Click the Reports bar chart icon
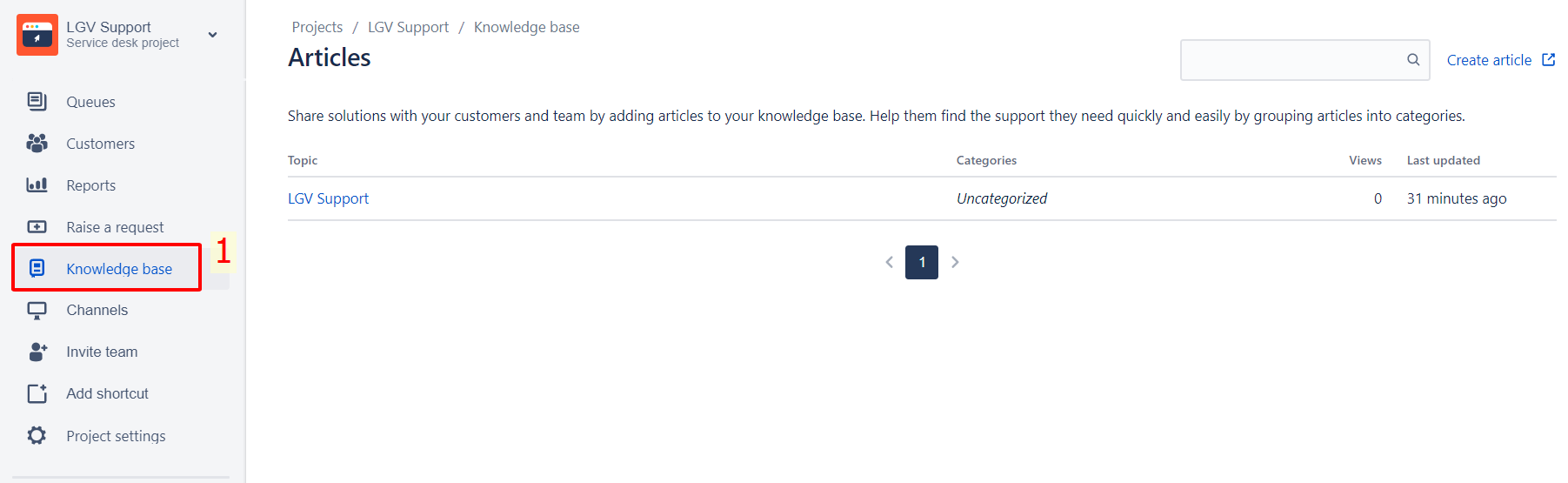This screenshot has height=483, width=1568. 37,185
